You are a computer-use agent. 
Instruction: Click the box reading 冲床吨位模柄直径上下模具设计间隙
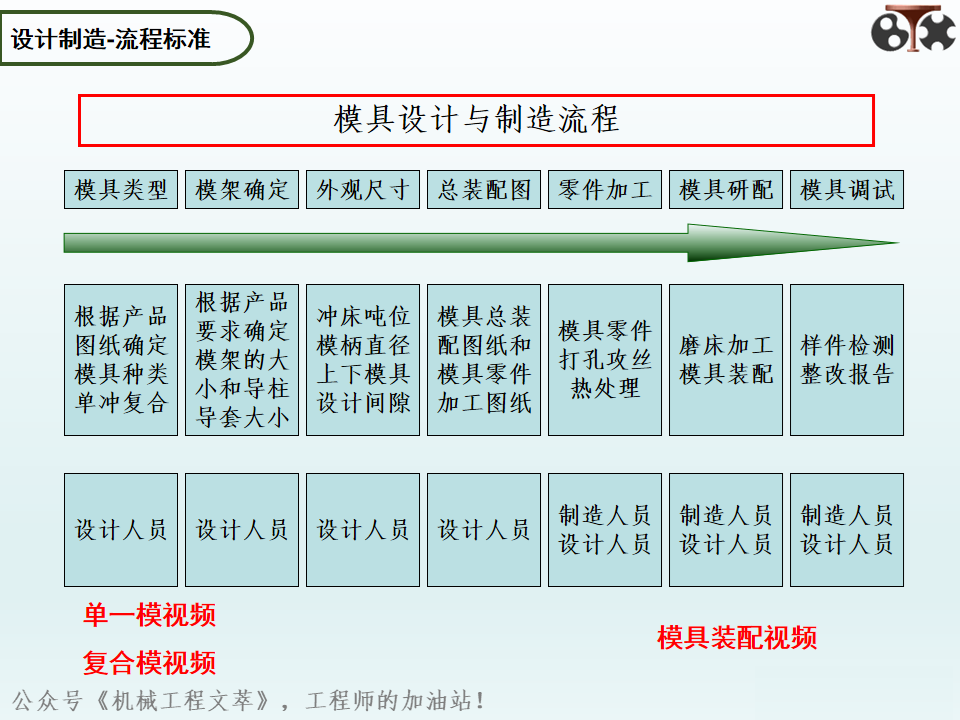pos(363,360)
